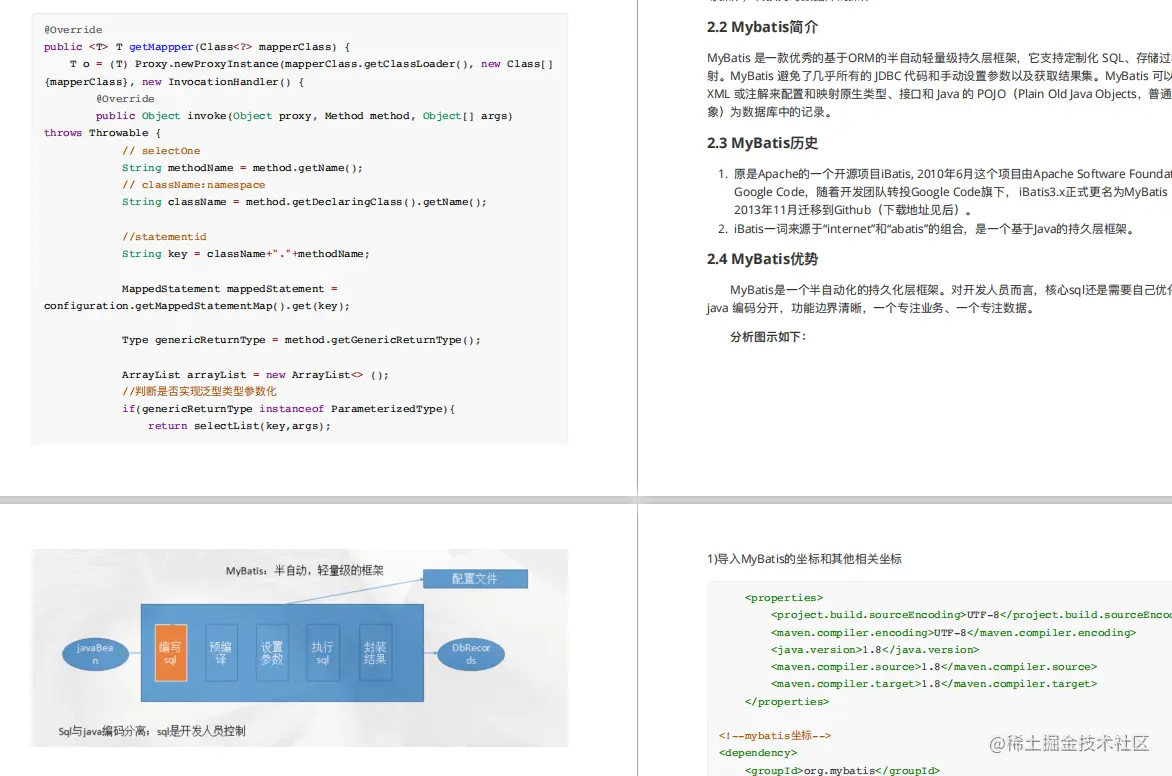Click the '<dependency>' tag line

click(x=758, y=752)
